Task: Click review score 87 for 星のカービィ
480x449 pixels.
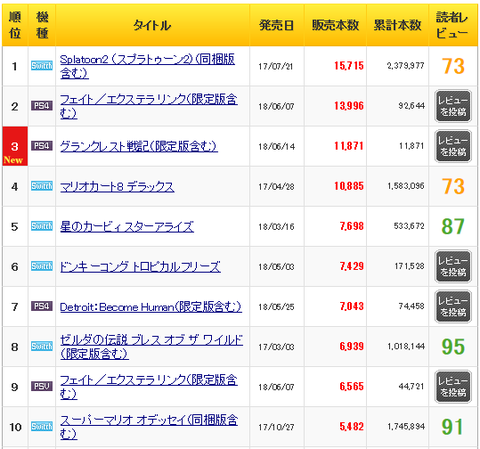Action: click(453, 226)
